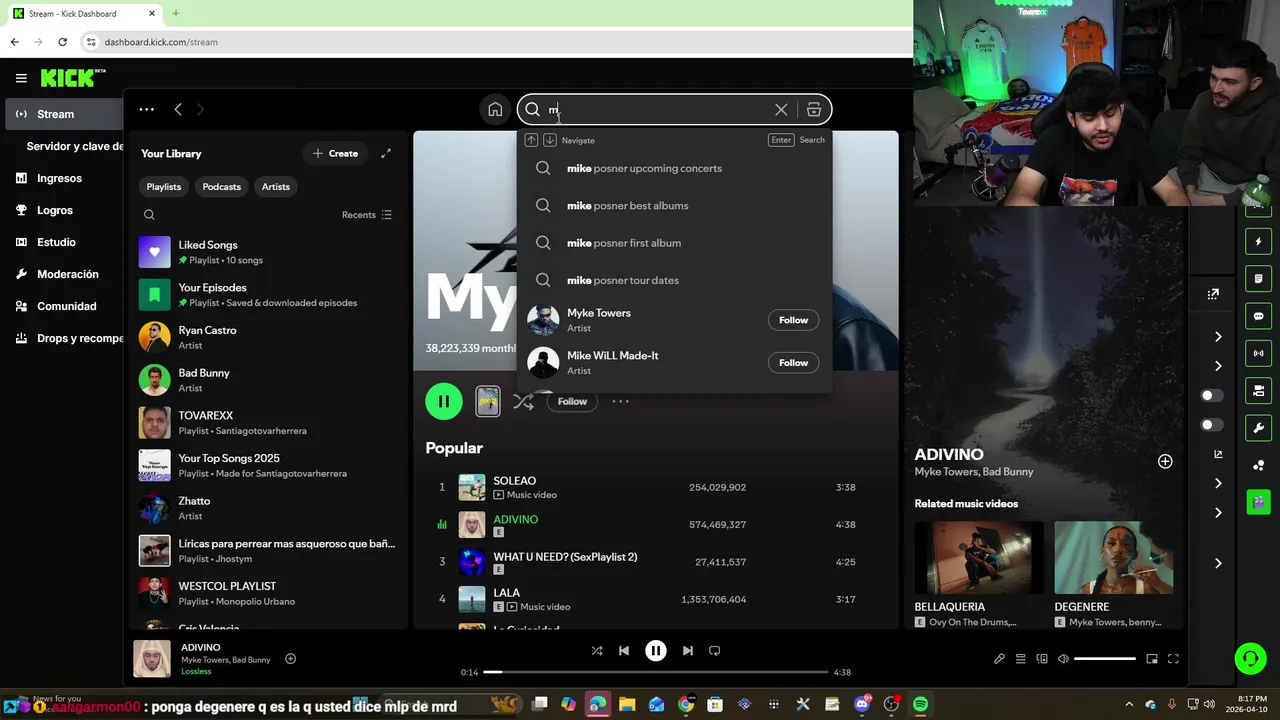1280x720 pixels.
Task: Filter the library by Podcasts
Action: [x=222, y=187]
